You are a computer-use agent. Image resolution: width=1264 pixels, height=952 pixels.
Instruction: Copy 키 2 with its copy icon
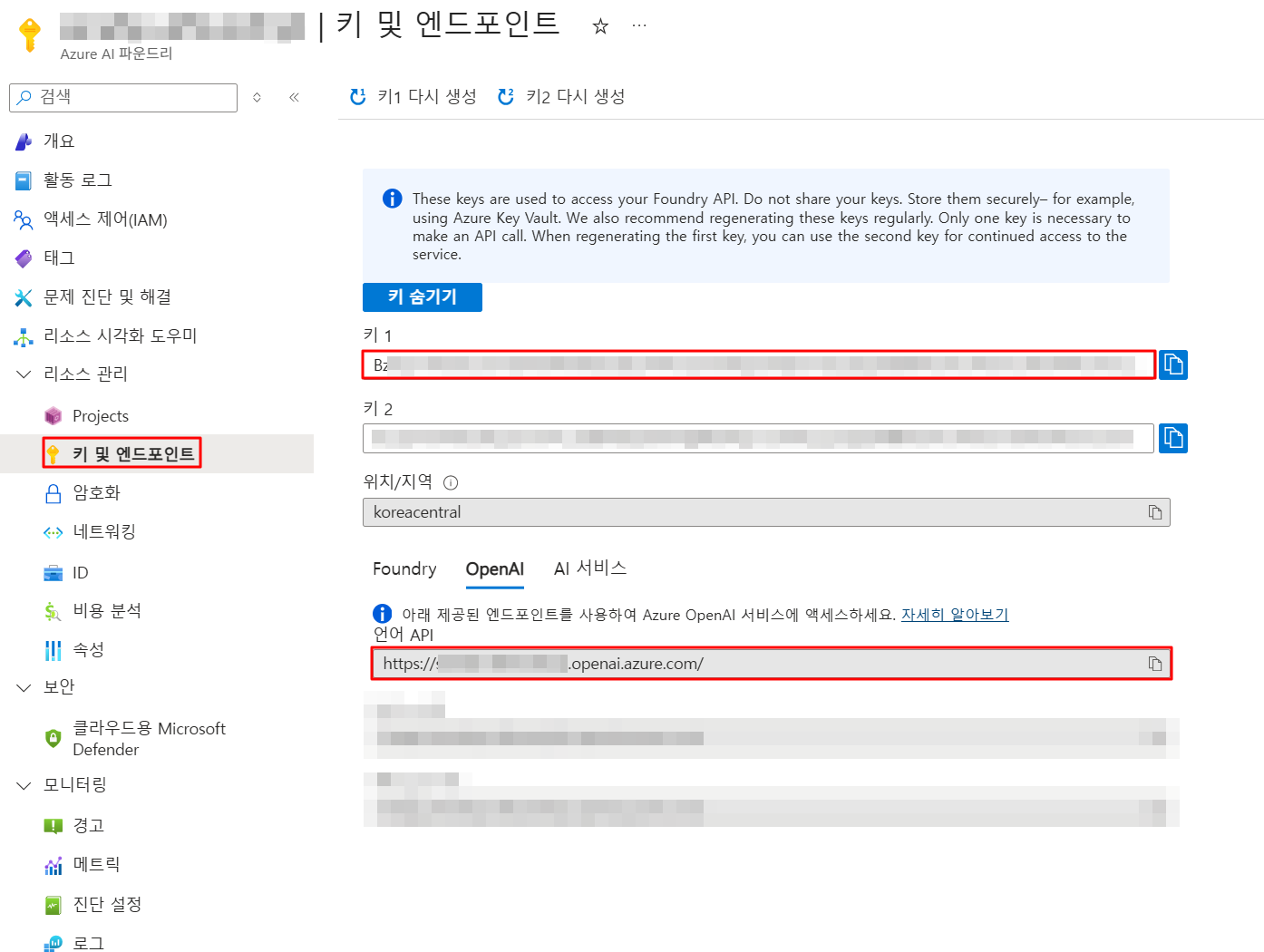(1173, 438)
